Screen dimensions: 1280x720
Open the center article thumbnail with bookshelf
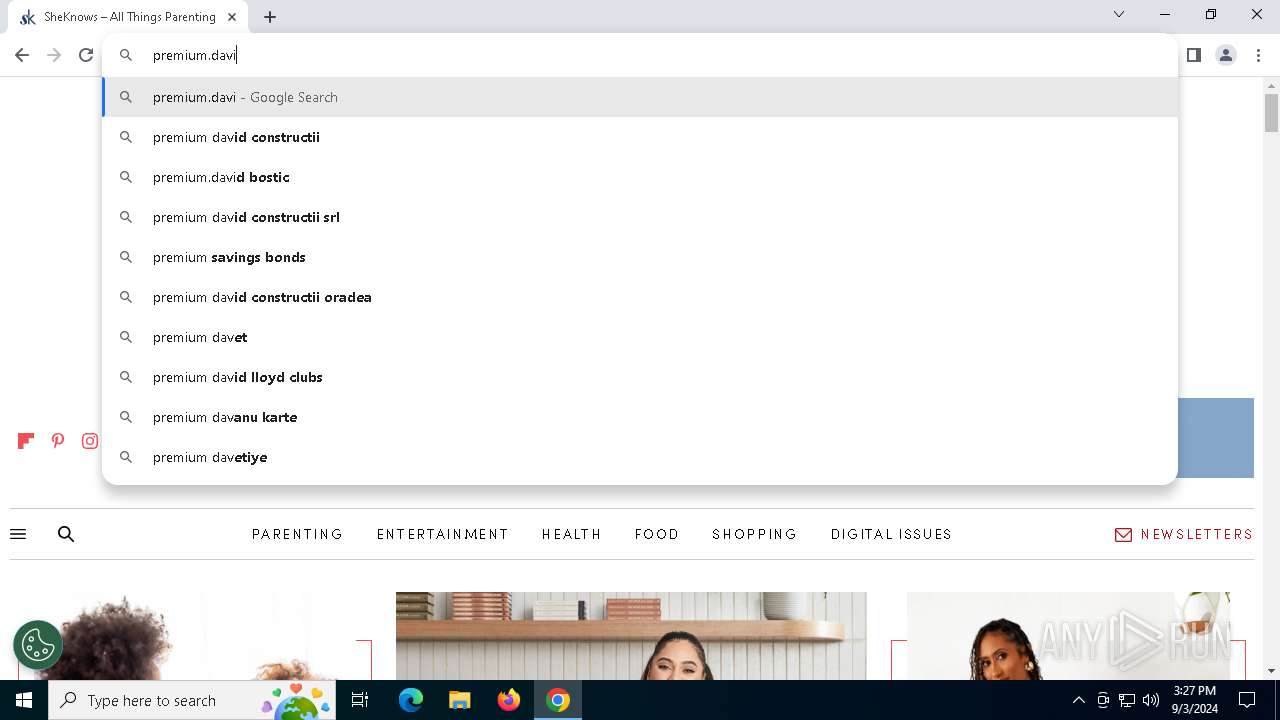click(631, 636)
